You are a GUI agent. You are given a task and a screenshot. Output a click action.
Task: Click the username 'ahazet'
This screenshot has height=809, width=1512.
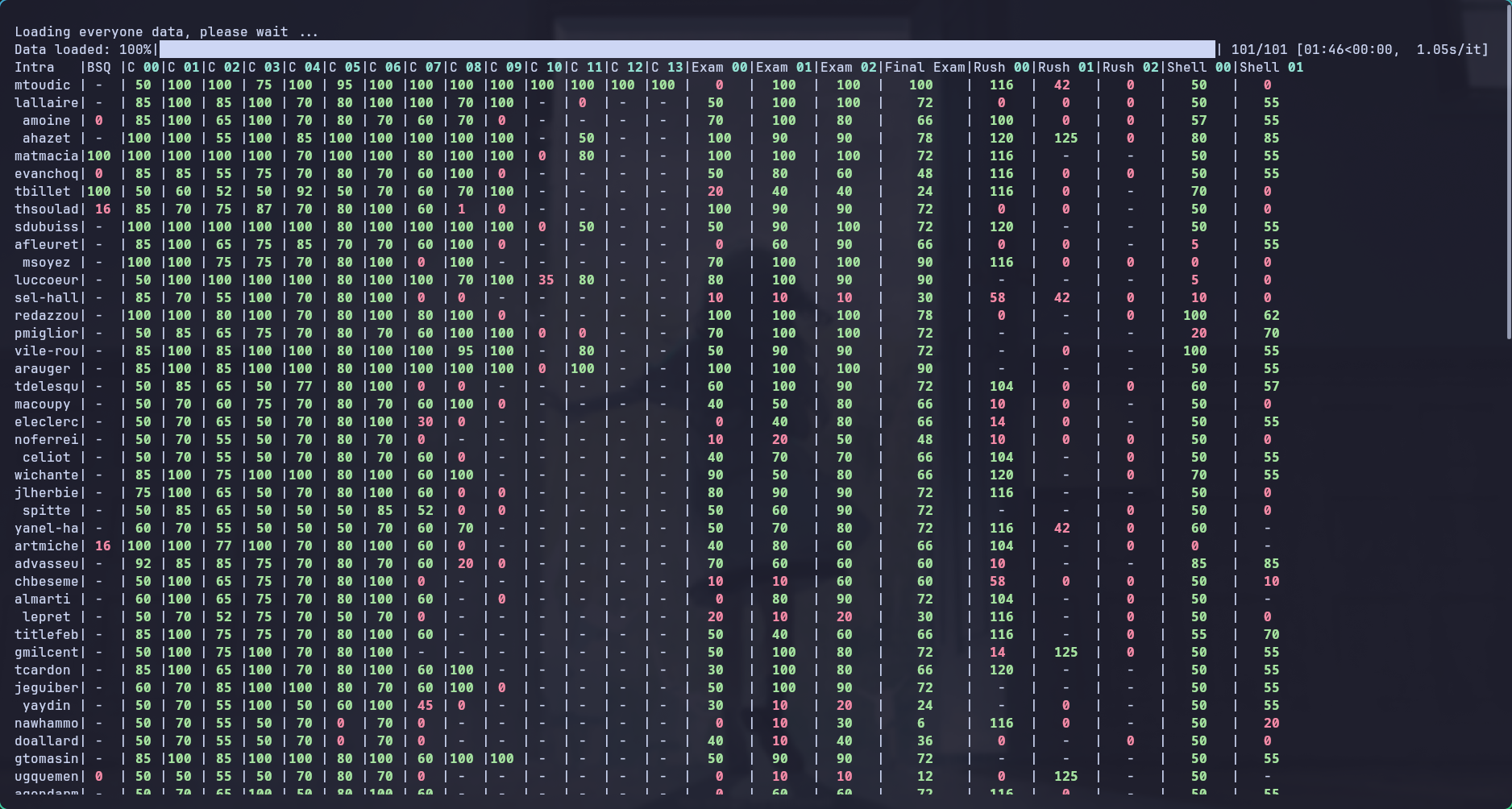pyautogui.click(x=47, y=138)
